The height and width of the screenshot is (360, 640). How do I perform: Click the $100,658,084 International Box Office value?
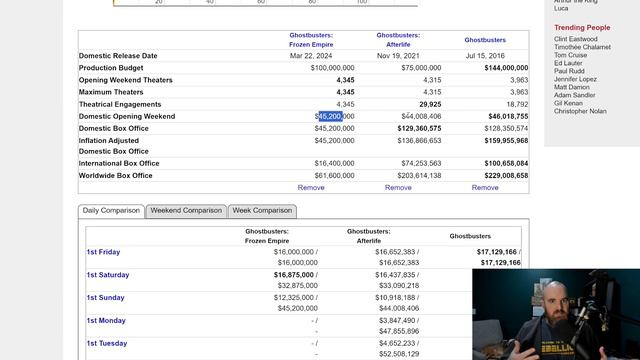tap(506, 164)
